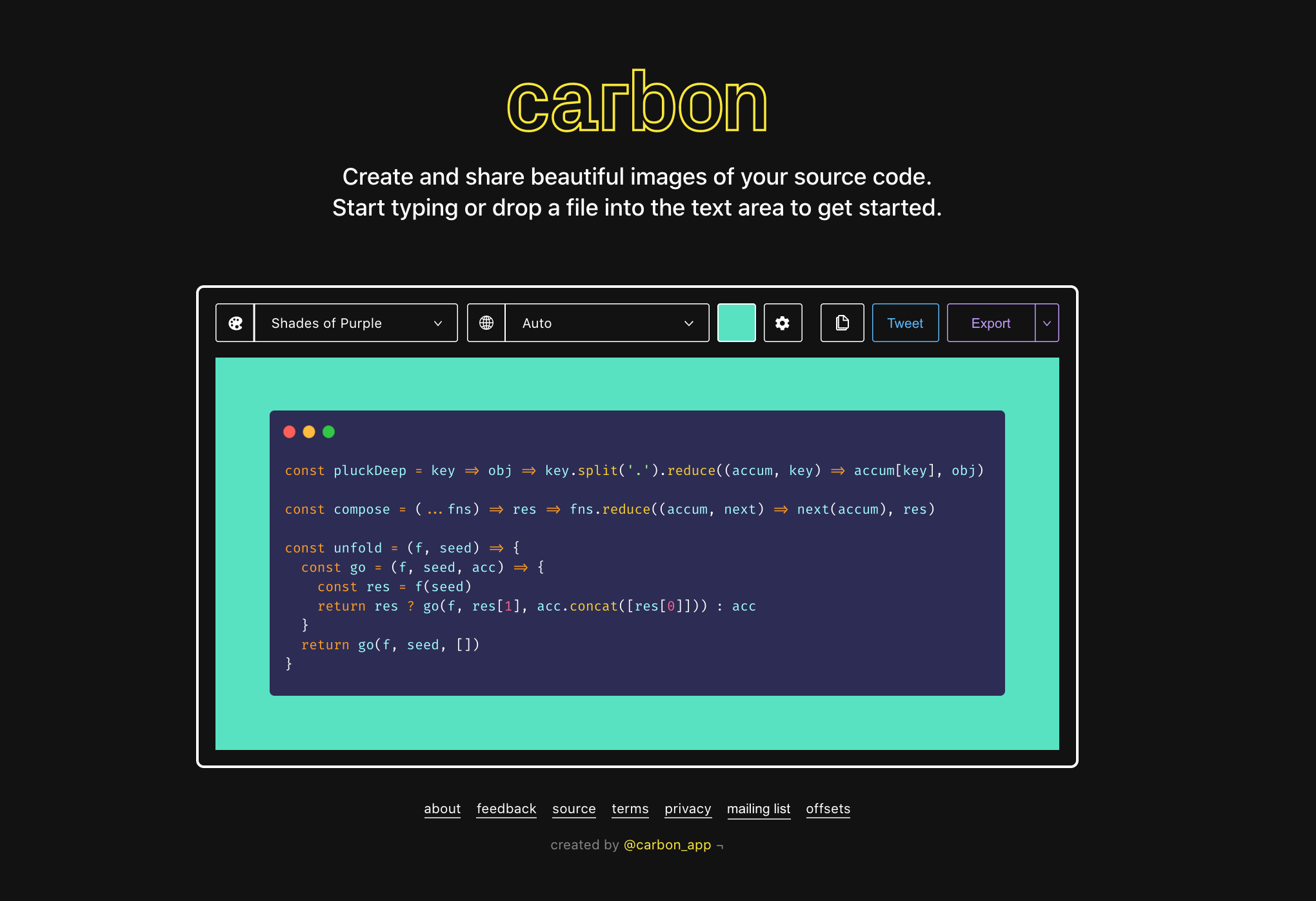
Task: Open the about link
Action: [x=442, y=809]
